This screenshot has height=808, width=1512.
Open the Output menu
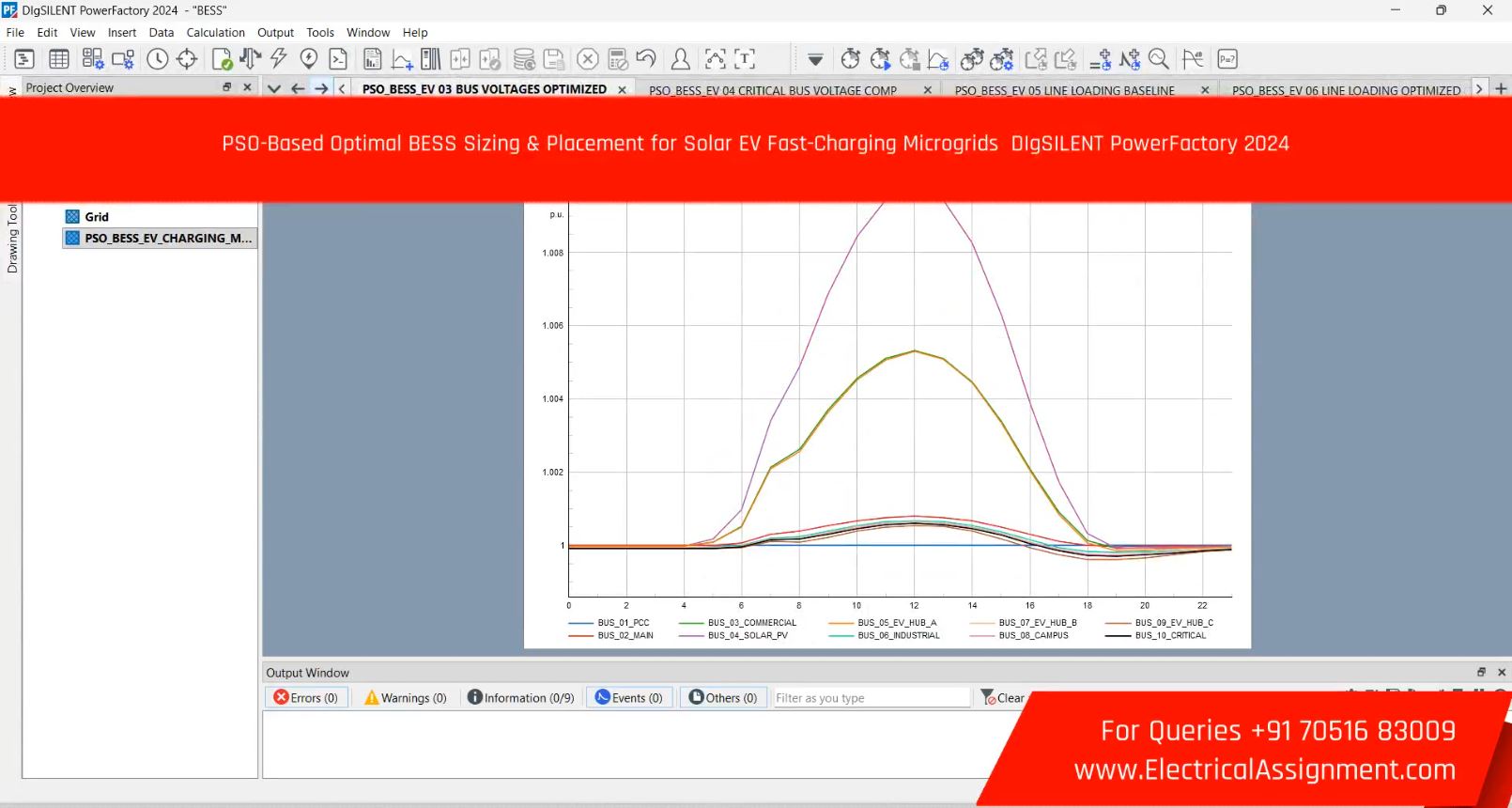[x=275, y=32]
